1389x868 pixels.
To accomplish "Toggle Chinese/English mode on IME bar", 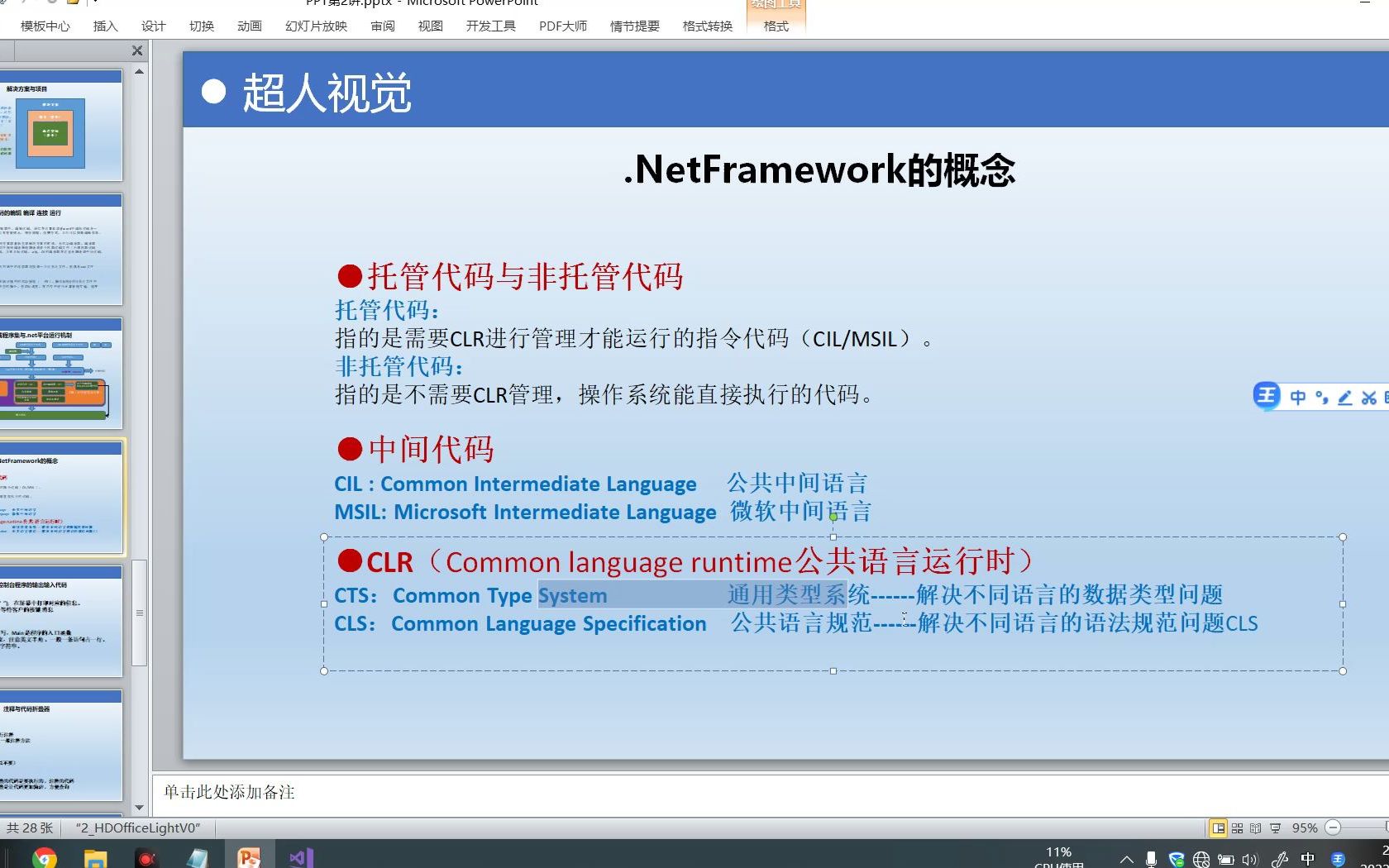I will [x=1298, y=398].
